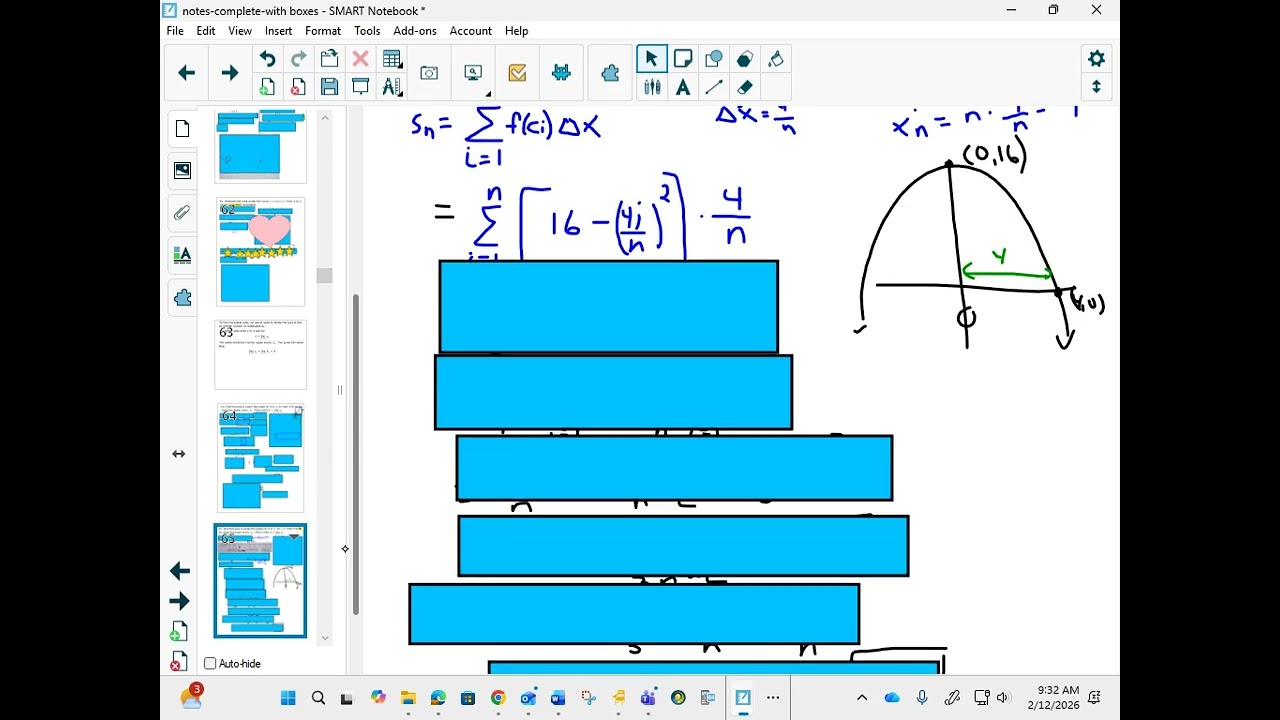Open the Attachments paperclip tab
1280x720 pixels.
click(182, 213)
